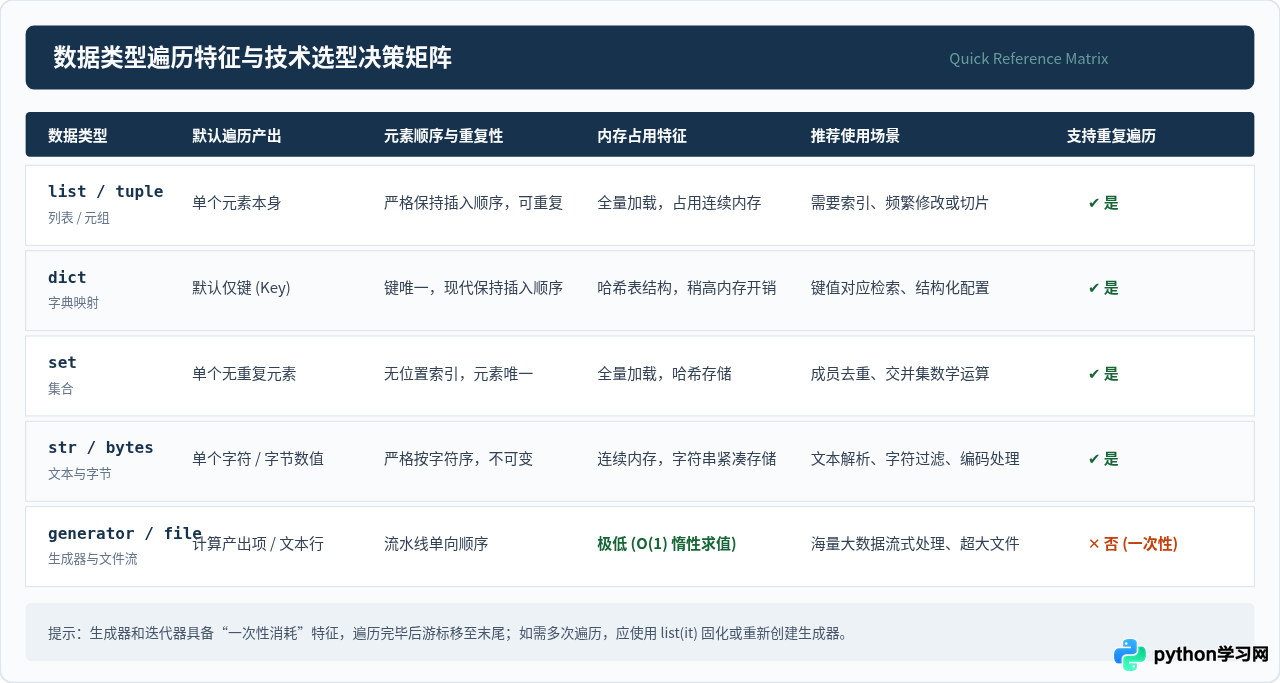Click '严格保持插入顺序，可重复' cell
This screenshot has width=1280, height=683.
coord(474,203)
